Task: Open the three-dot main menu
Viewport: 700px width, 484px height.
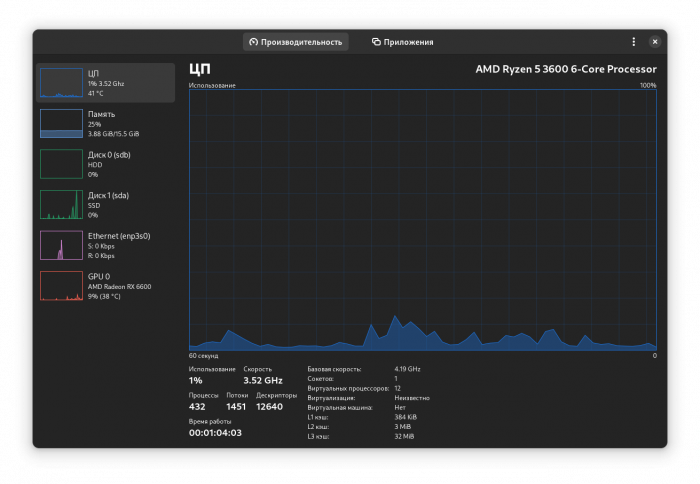Action: (633, 42)
